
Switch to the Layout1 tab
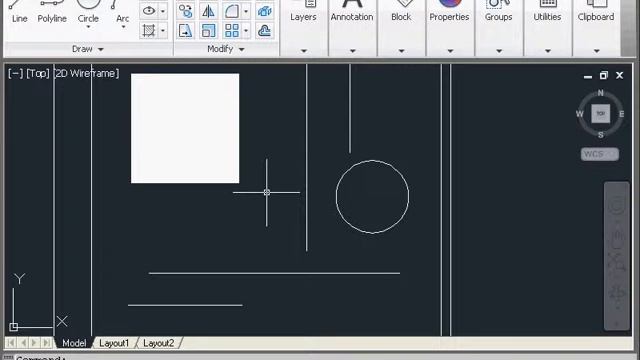[x=114, y=343]
